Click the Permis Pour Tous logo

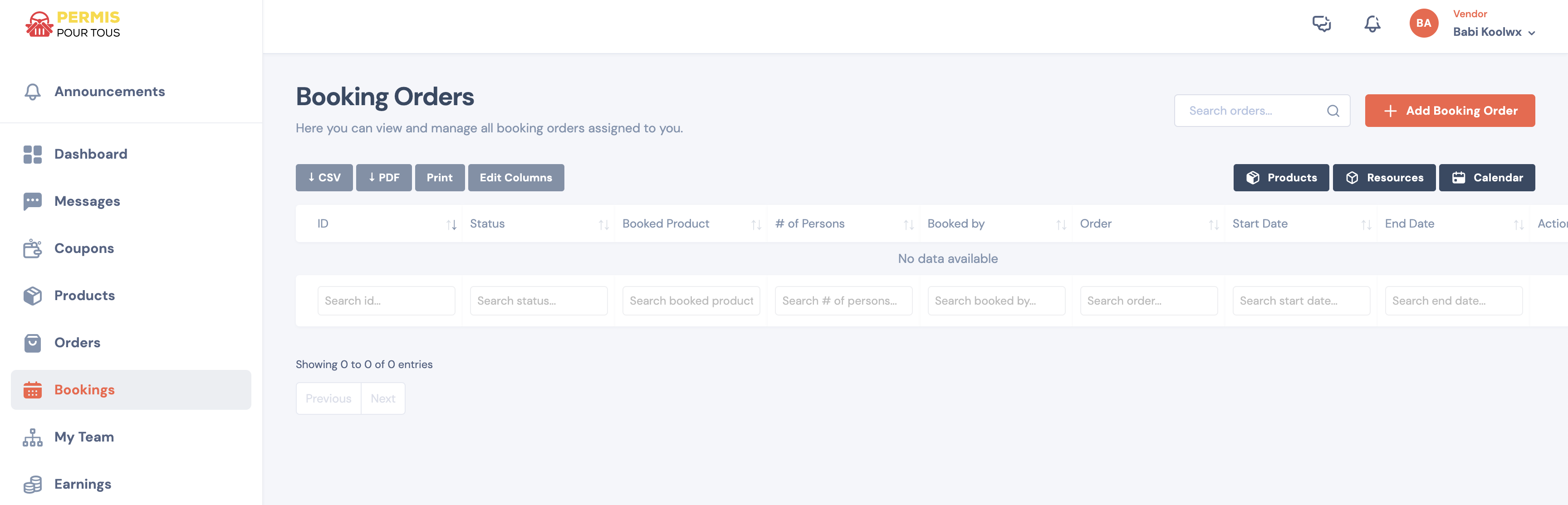click(x=73, y=24)
